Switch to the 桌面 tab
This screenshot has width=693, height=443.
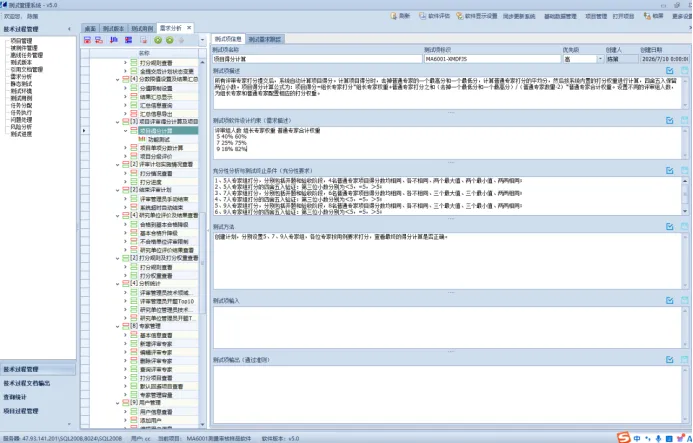(90, 28)
